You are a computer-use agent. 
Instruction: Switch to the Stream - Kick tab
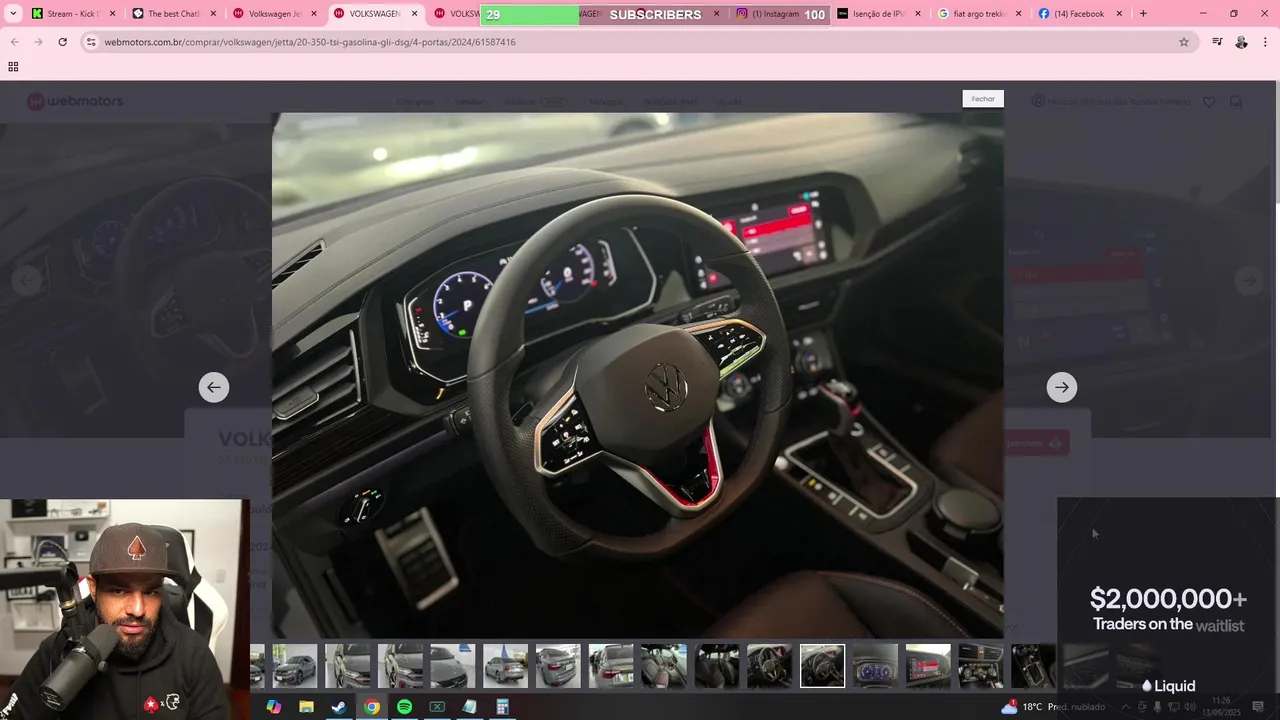72,14
